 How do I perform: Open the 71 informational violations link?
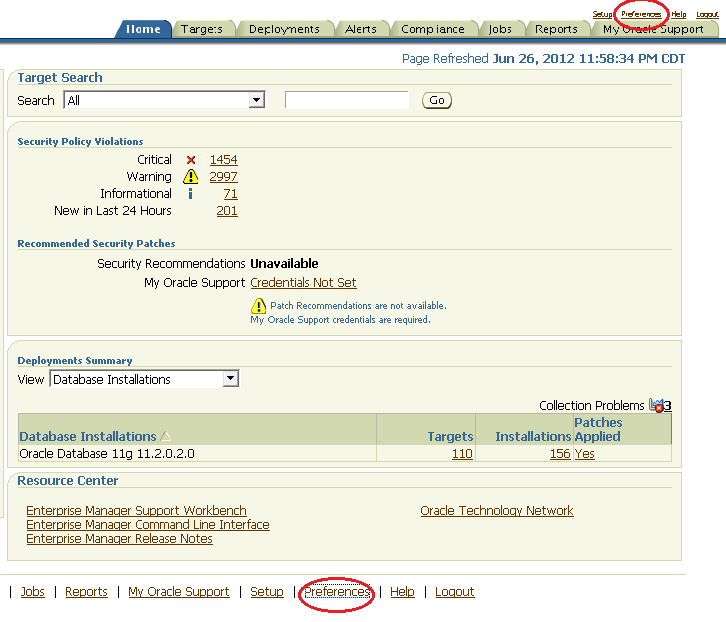coord(231,194)
